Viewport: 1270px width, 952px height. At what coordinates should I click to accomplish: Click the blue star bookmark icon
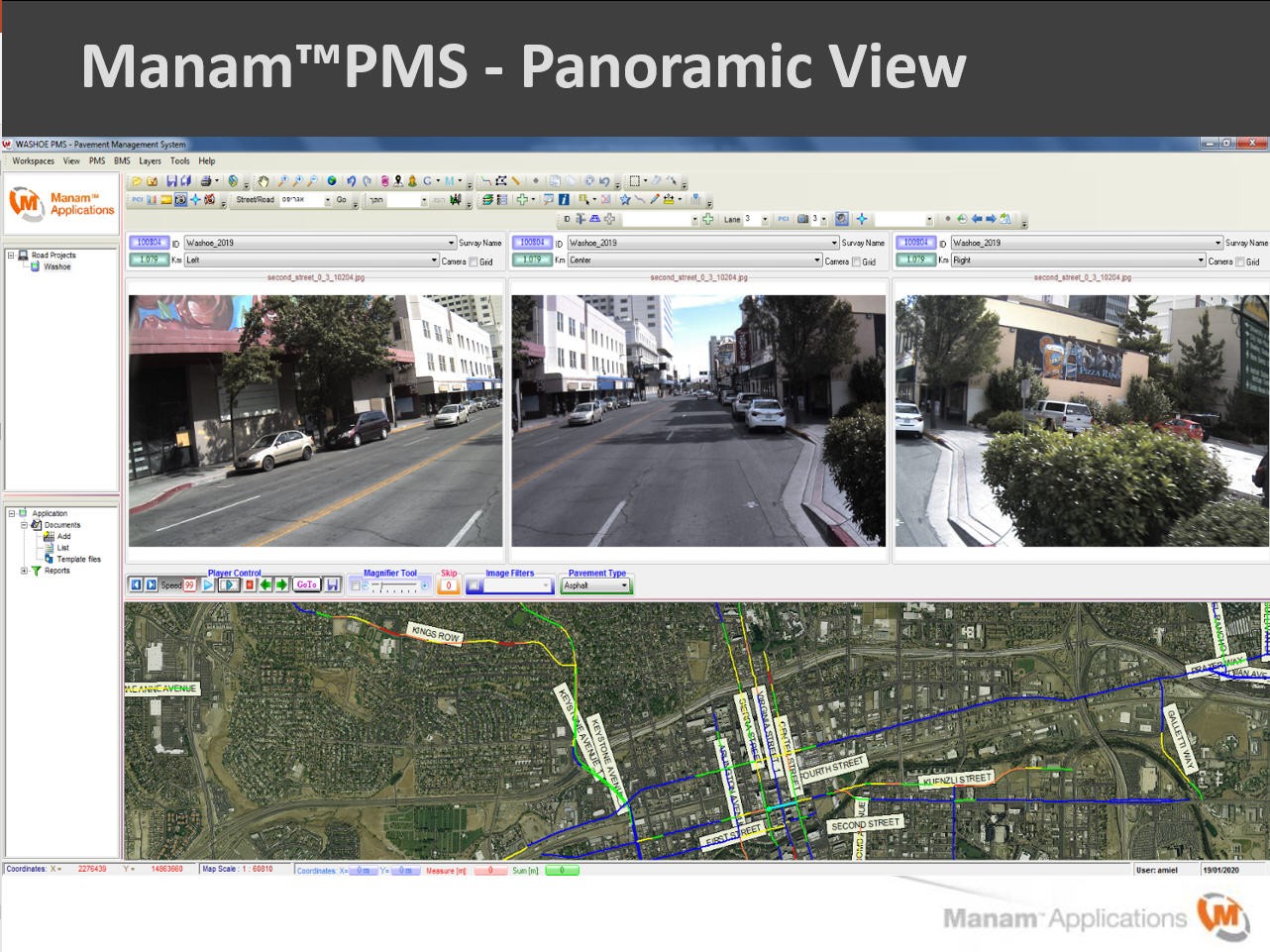click(x=625, y=199)
